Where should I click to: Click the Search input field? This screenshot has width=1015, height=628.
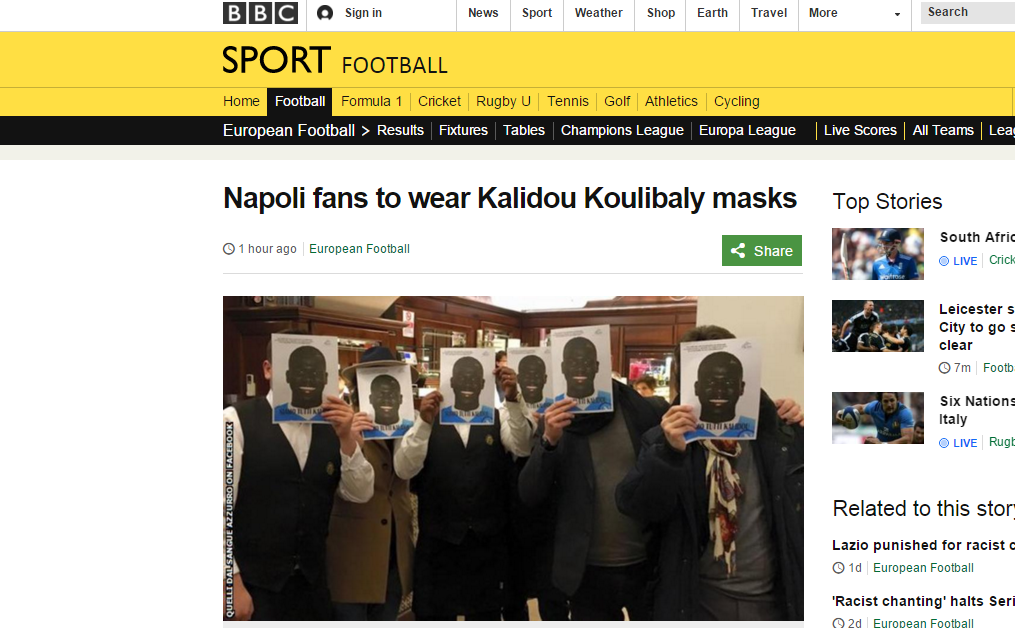(968, 12)
